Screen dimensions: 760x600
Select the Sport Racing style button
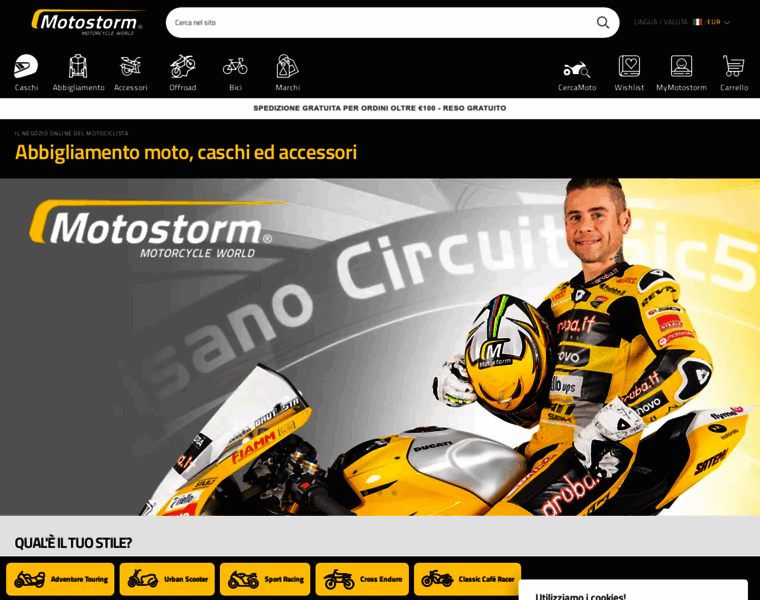coord(265,579)
